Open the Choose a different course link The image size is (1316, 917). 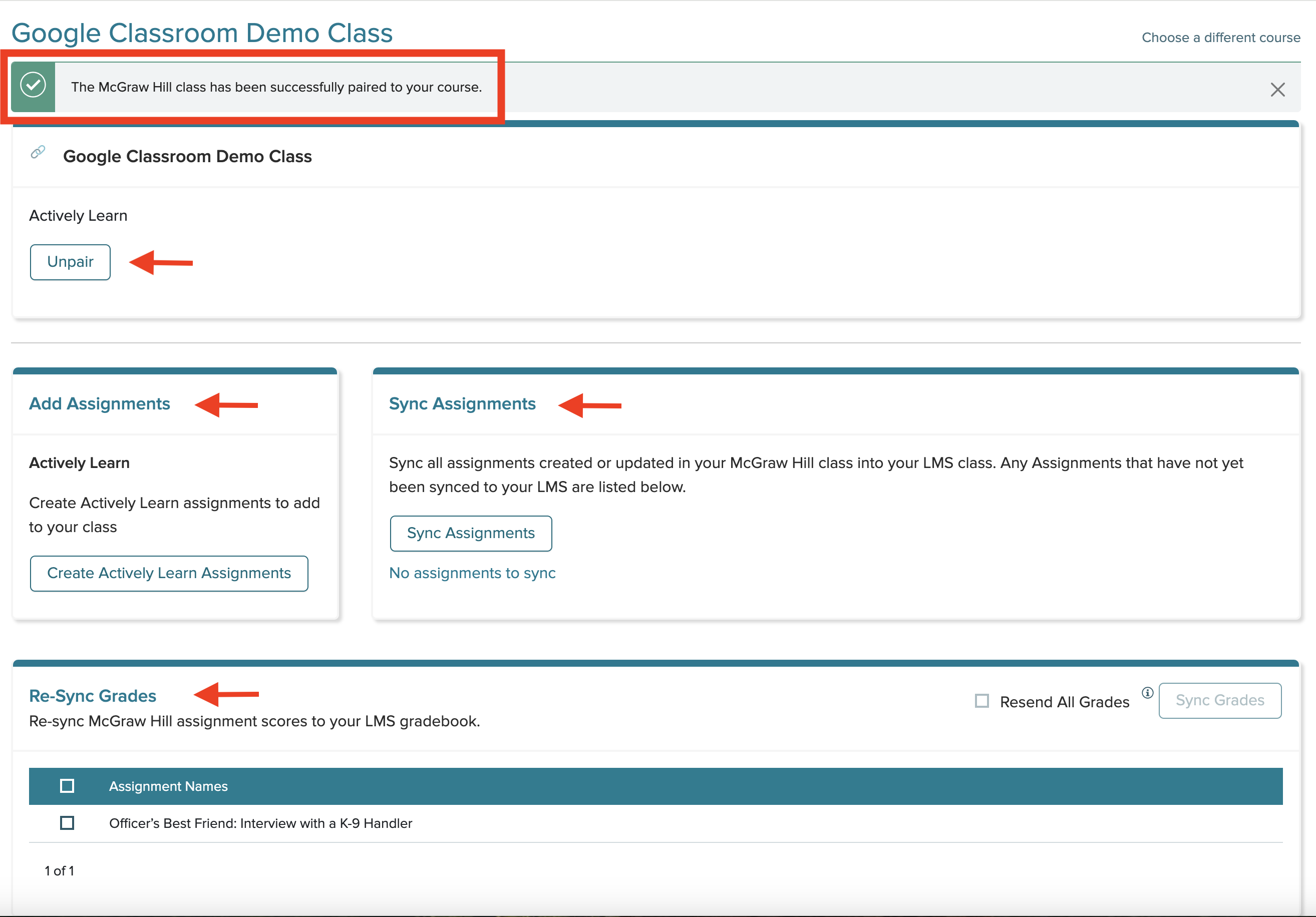(x=1221, y=38)
